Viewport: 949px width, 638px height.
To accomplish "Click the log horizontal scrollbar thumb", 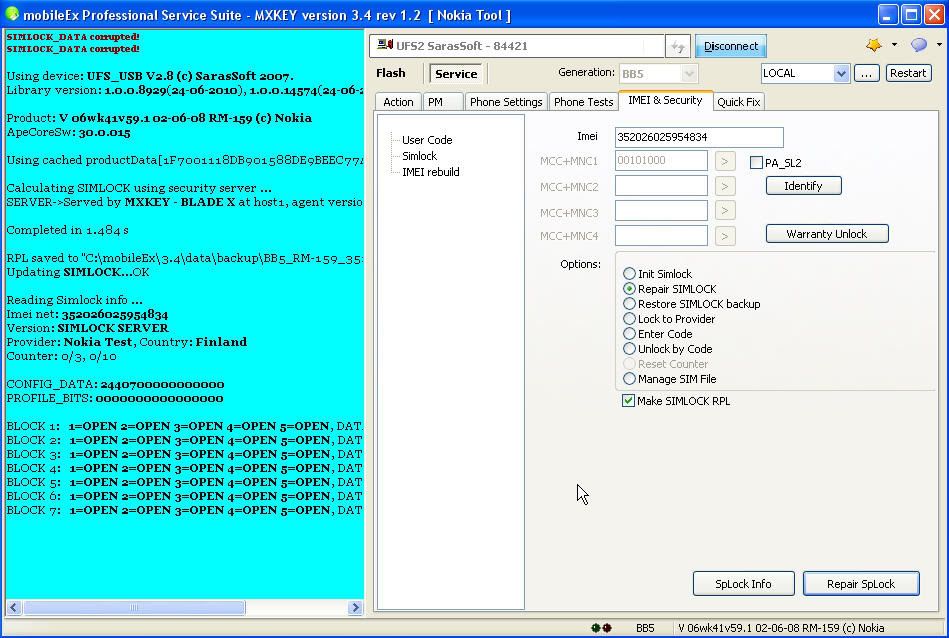I will tap(134, 607).
